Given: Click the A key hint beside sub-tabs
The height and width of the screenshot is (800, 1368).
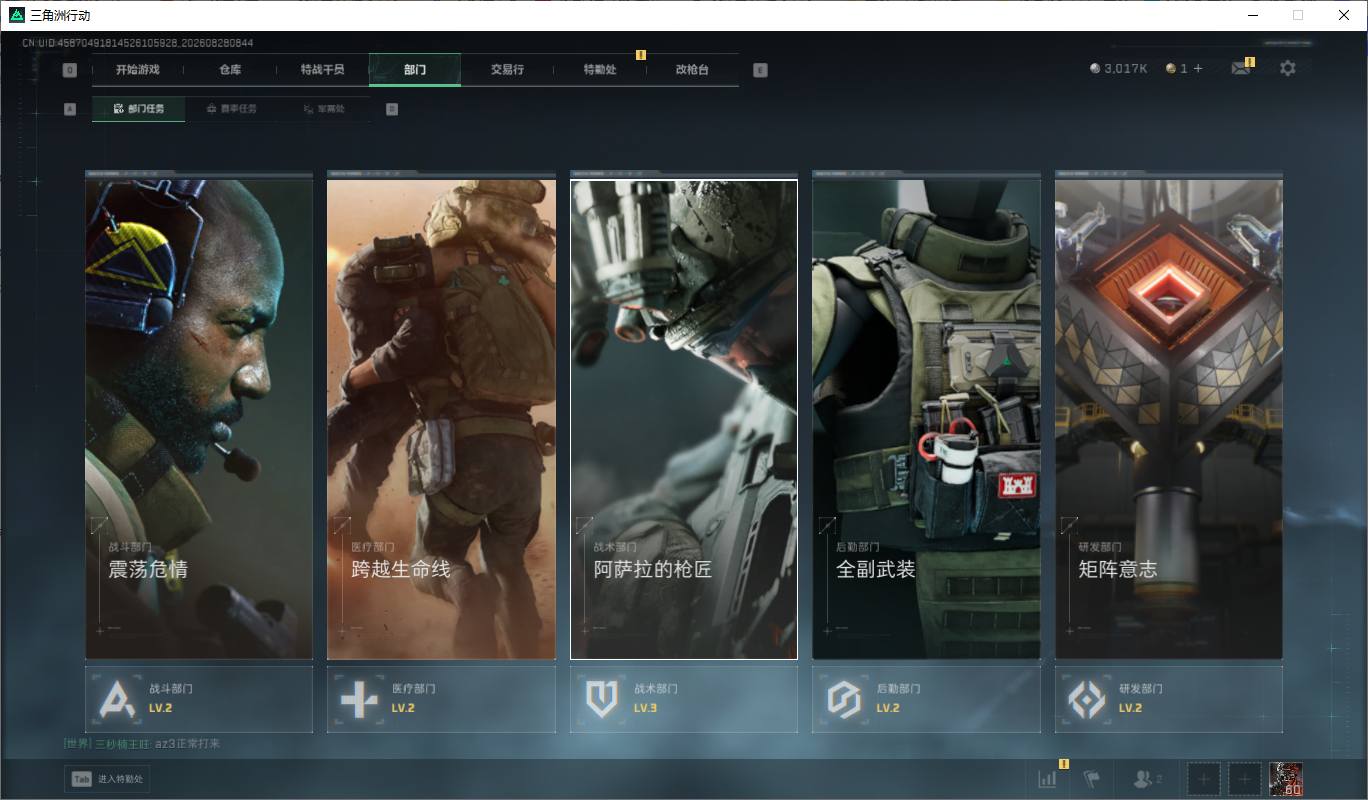Looking at the screenshot, I should [x=70, y=109].
